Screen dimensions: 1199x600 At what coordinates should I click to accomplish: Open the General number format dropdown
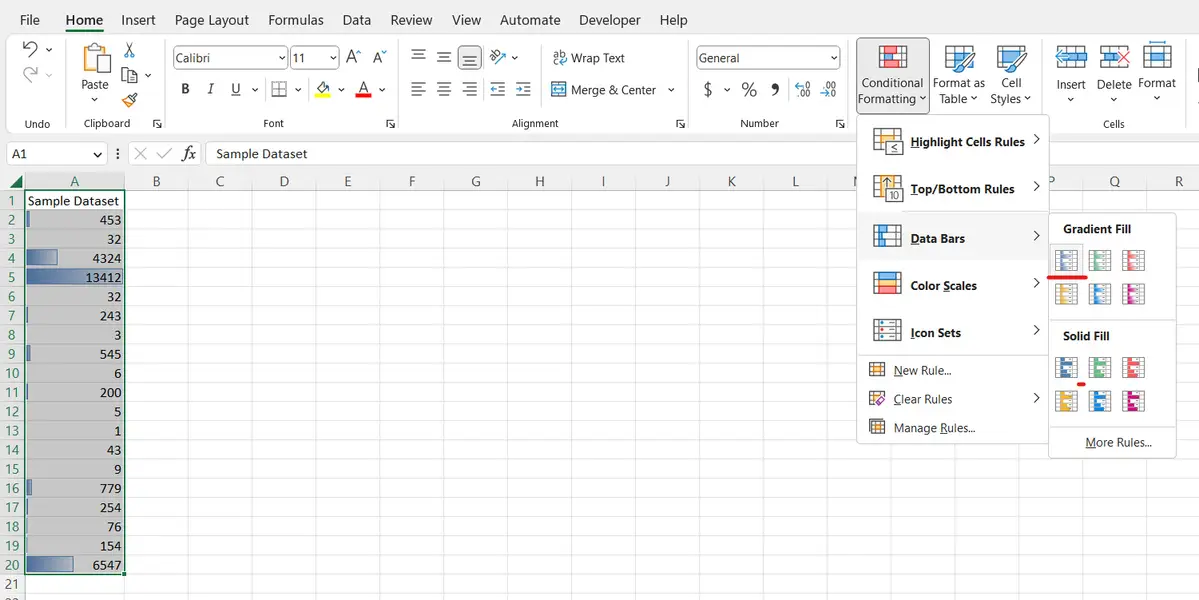836,57
